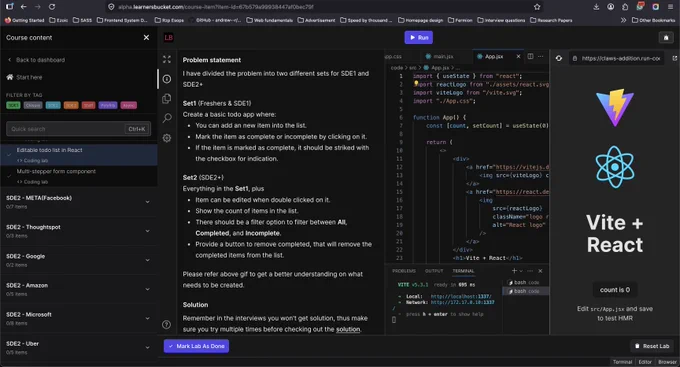Image resolution: width=680 pixels, height=367 pixels.
Task: Select Multi-stepper form component lesson
Action: click(x=78, y=176)
